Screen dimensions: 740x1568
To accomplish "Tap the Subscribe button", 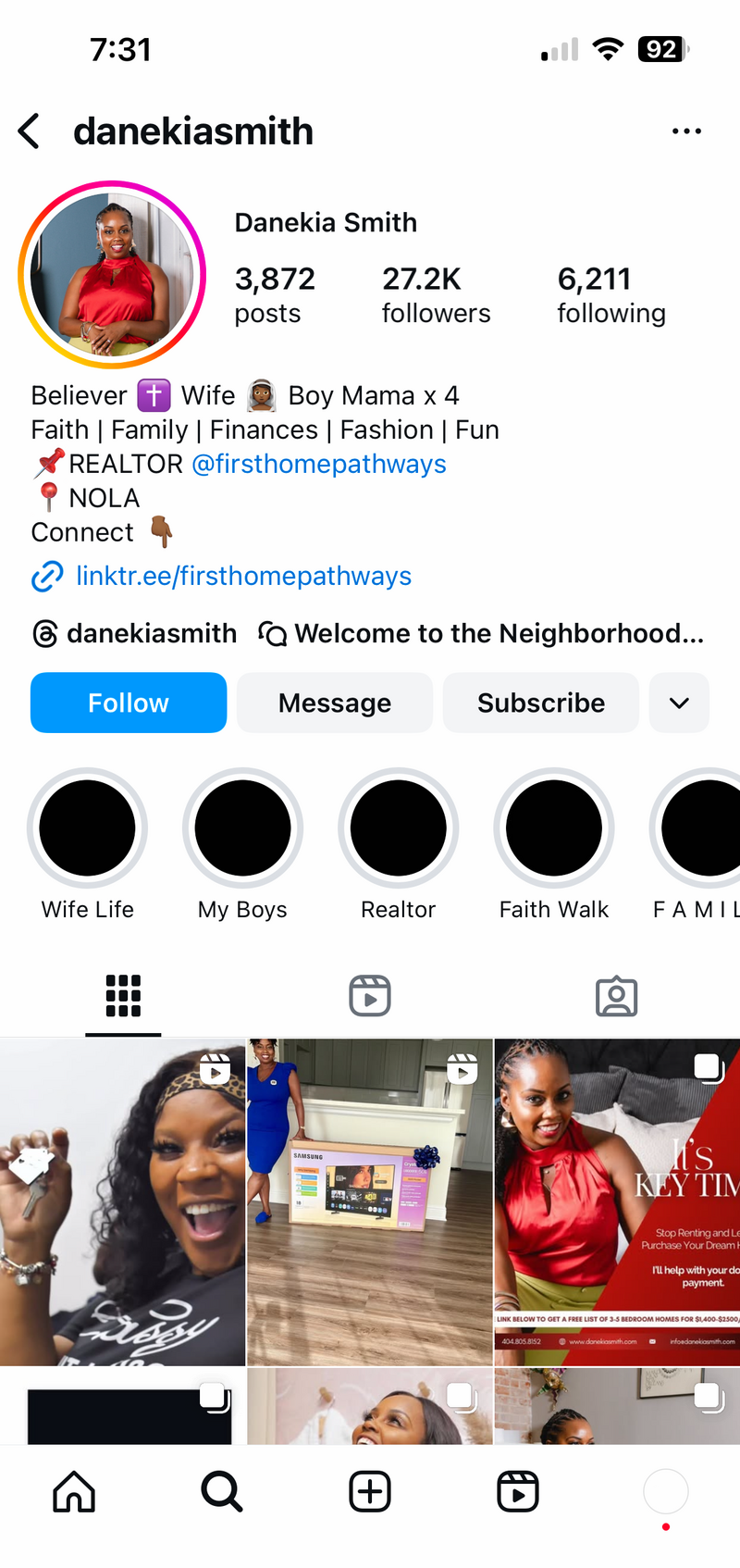I will coord(541,703).
